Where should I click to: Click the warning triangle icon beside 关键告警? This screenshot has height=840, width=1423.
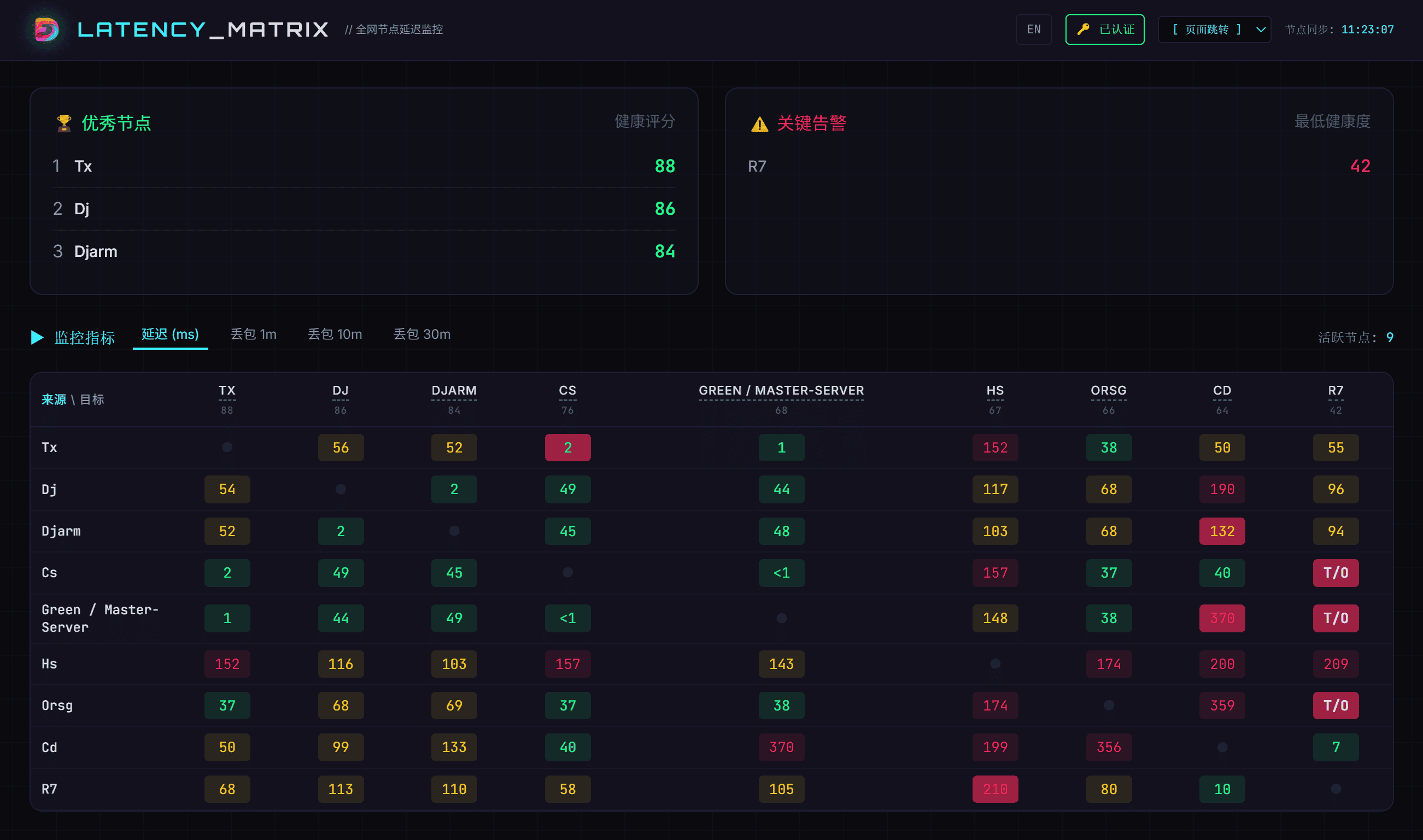[x=760, y=124]
